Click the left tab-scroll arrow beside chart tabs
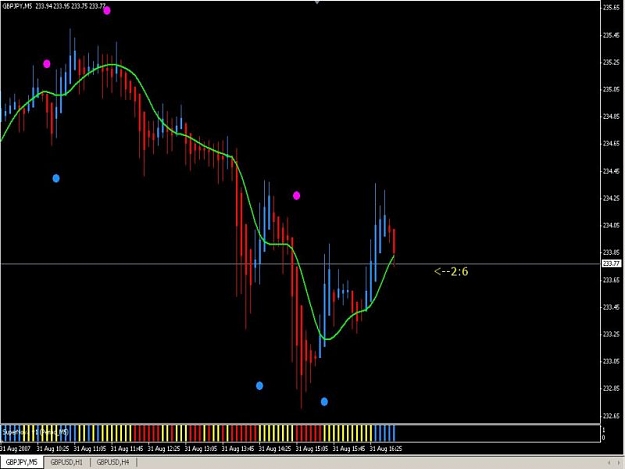This screenshot has height=469, width=625. tap(609, 463)
